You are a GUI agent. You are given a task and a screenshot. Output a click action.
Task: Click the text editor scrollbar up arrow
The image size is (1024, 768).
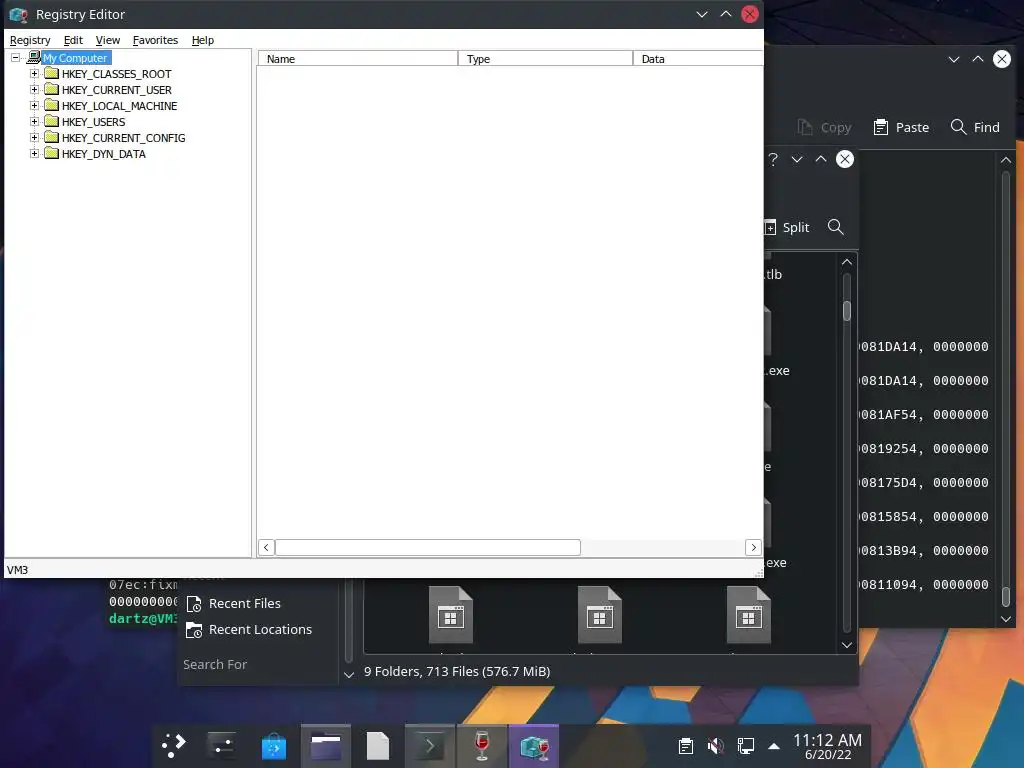pos(1006,160)
